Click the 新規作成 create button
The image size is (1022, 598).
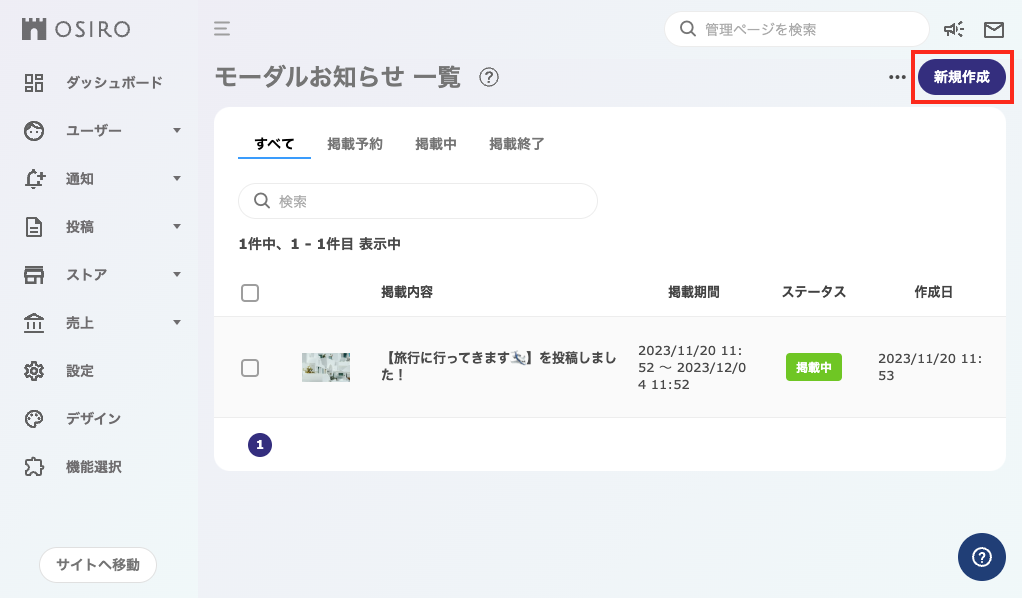[x=961, y=76]
